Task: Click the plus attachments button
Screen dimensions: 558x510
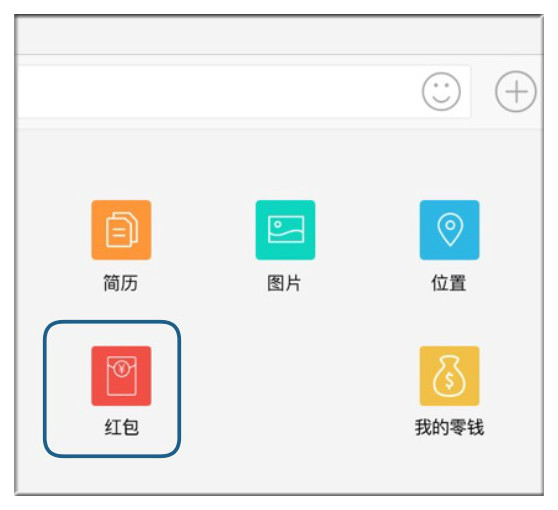Action: (516, 91)
